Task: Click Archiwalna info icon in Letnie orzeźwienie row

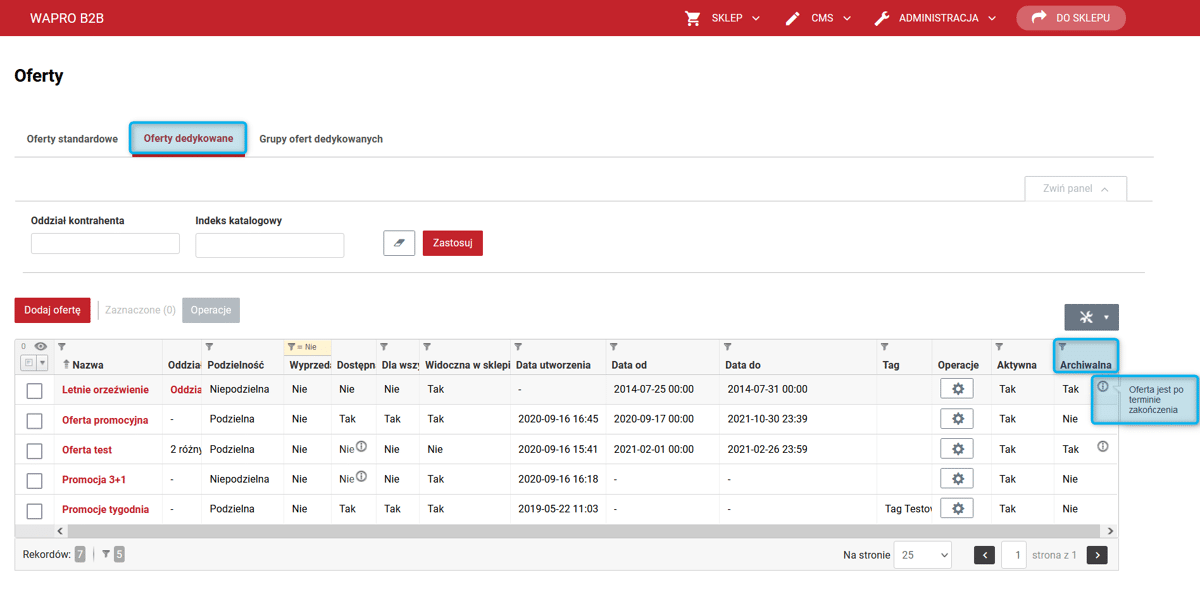Action: point(1103,386)
